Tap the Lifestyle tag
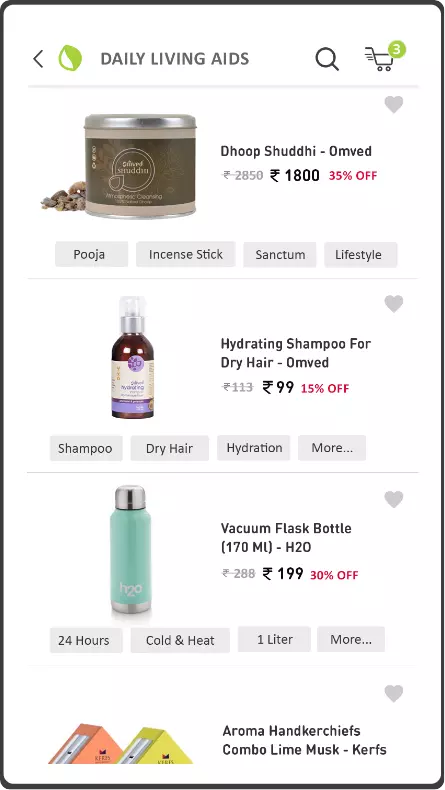Viewport: 445px width, 790px height. coord(360,254)
